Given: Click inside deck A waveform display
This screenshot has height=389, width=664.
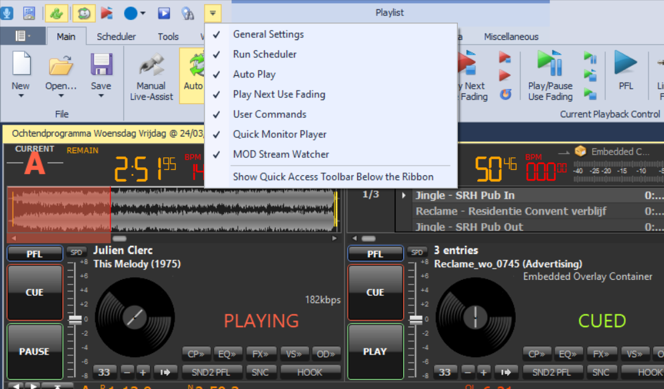Looking at the screenshot, I should (x=173, y=210).
